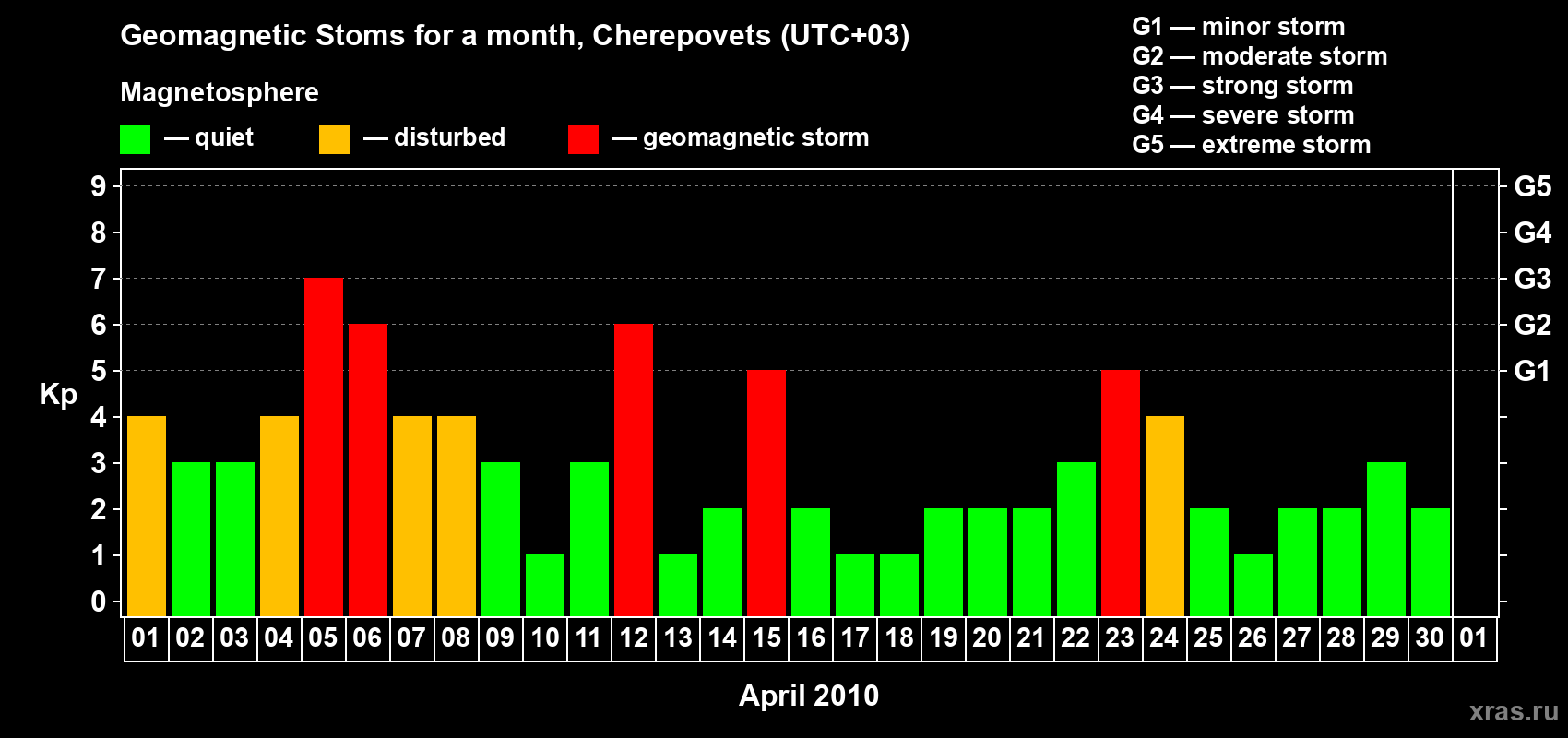The image size is (1568, 738).
Task: Click the G1 label on the right axis
Action: pyautogui.click(x=1533, y=371)
